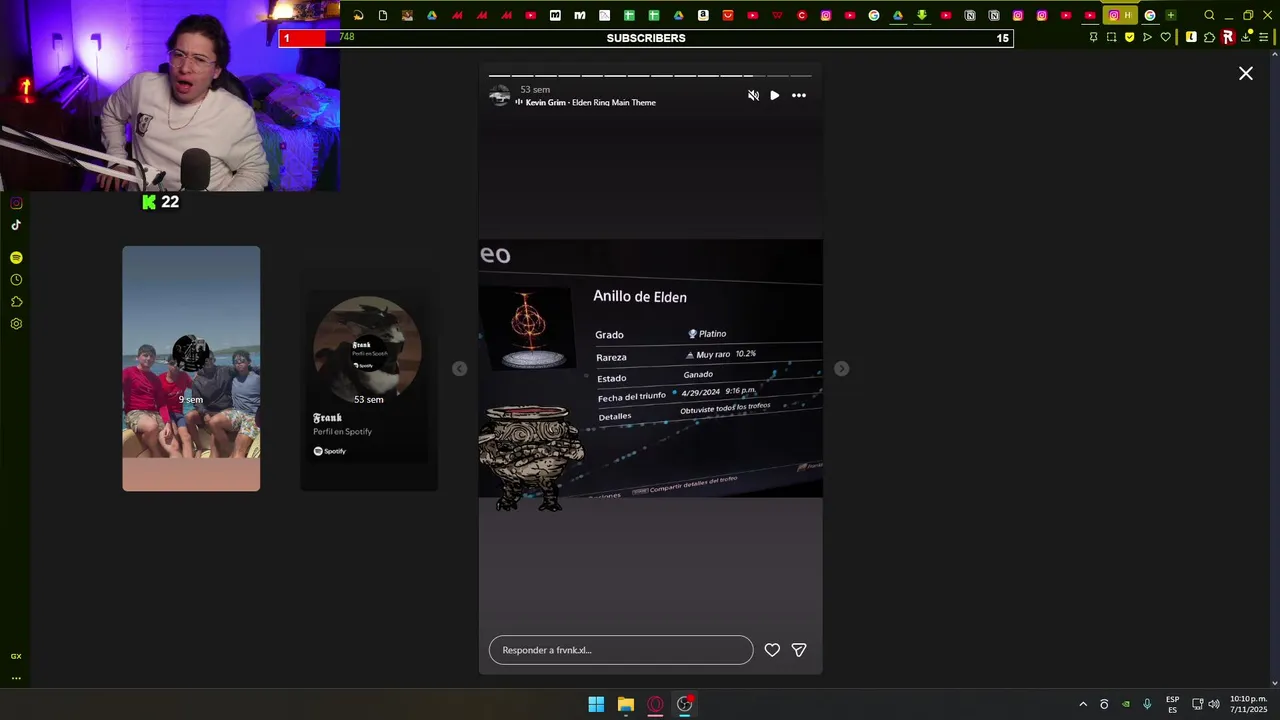Image resolution: width=1280 pixels, height=720 pixels.
Task: Expand hidden system tray icons chevron
Action: pyautogui.click(x=1083, y=704)
